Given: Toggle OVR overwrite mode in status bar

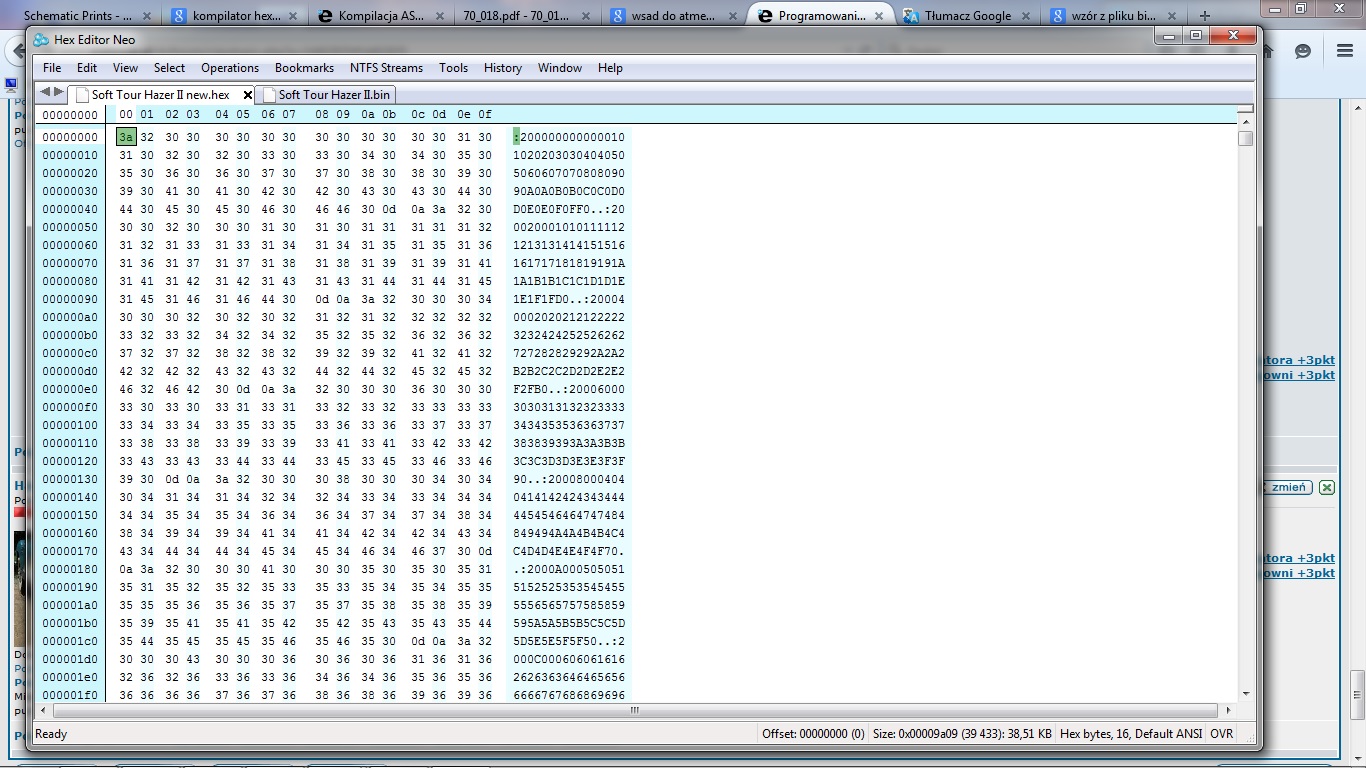Looking at the screenshot, I should 1221,734.
